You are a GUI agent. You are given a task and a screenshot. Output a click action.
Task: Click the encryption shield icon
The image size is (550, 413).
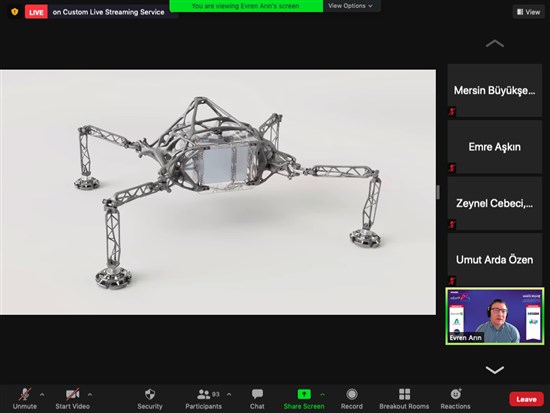click(14, 12)
